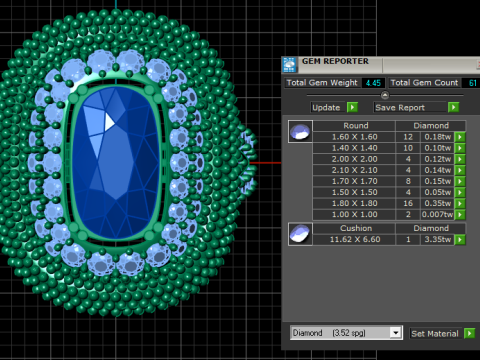This screenshot has height=360, width=480.
Task: Click the Set Material button label
Action: (x=435, y=333)
